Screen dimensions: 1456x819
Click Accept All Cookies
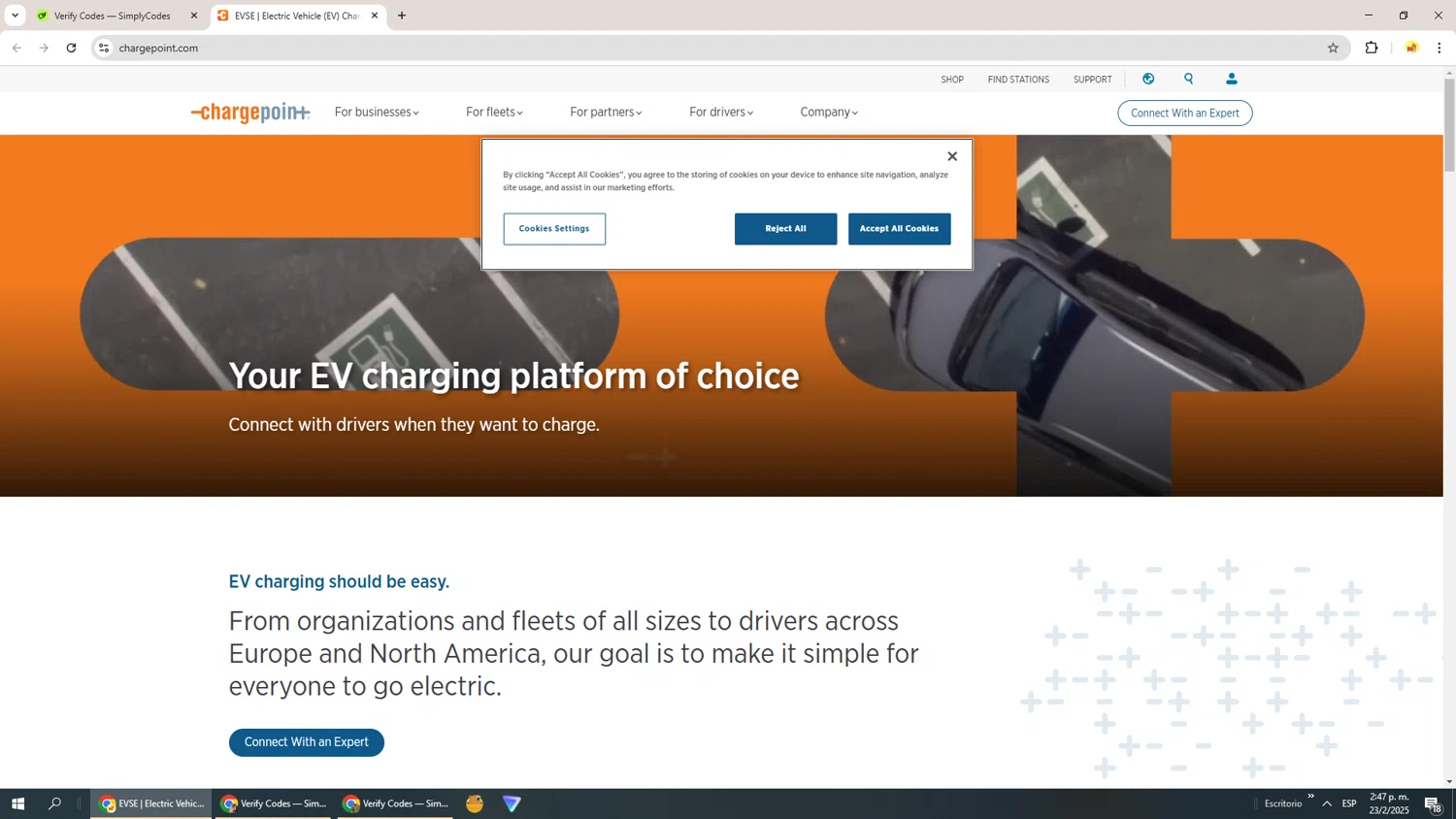(x=900, y=229)
